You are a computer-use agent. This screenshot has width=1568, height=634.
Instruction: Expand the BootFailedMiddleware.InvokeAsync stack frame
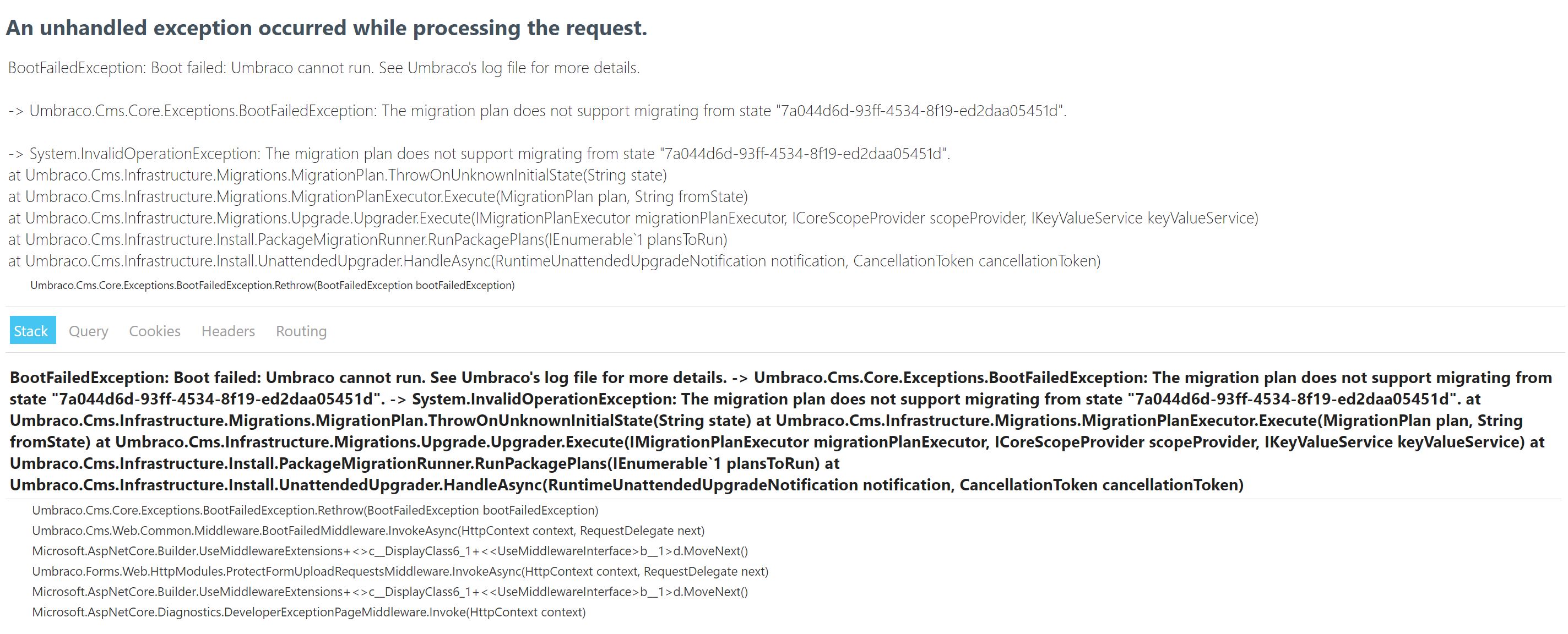368,531
